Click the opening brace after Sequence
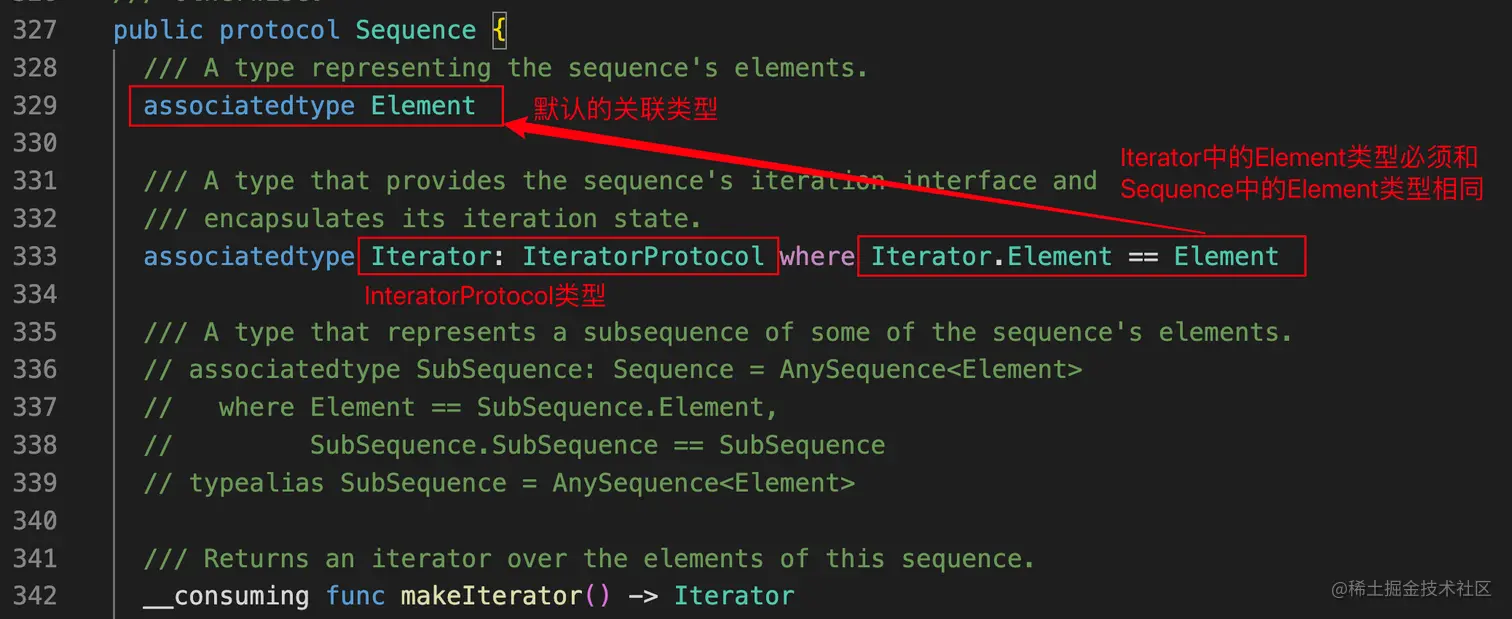Screen dimensions: 1512x619 [499, 30]
